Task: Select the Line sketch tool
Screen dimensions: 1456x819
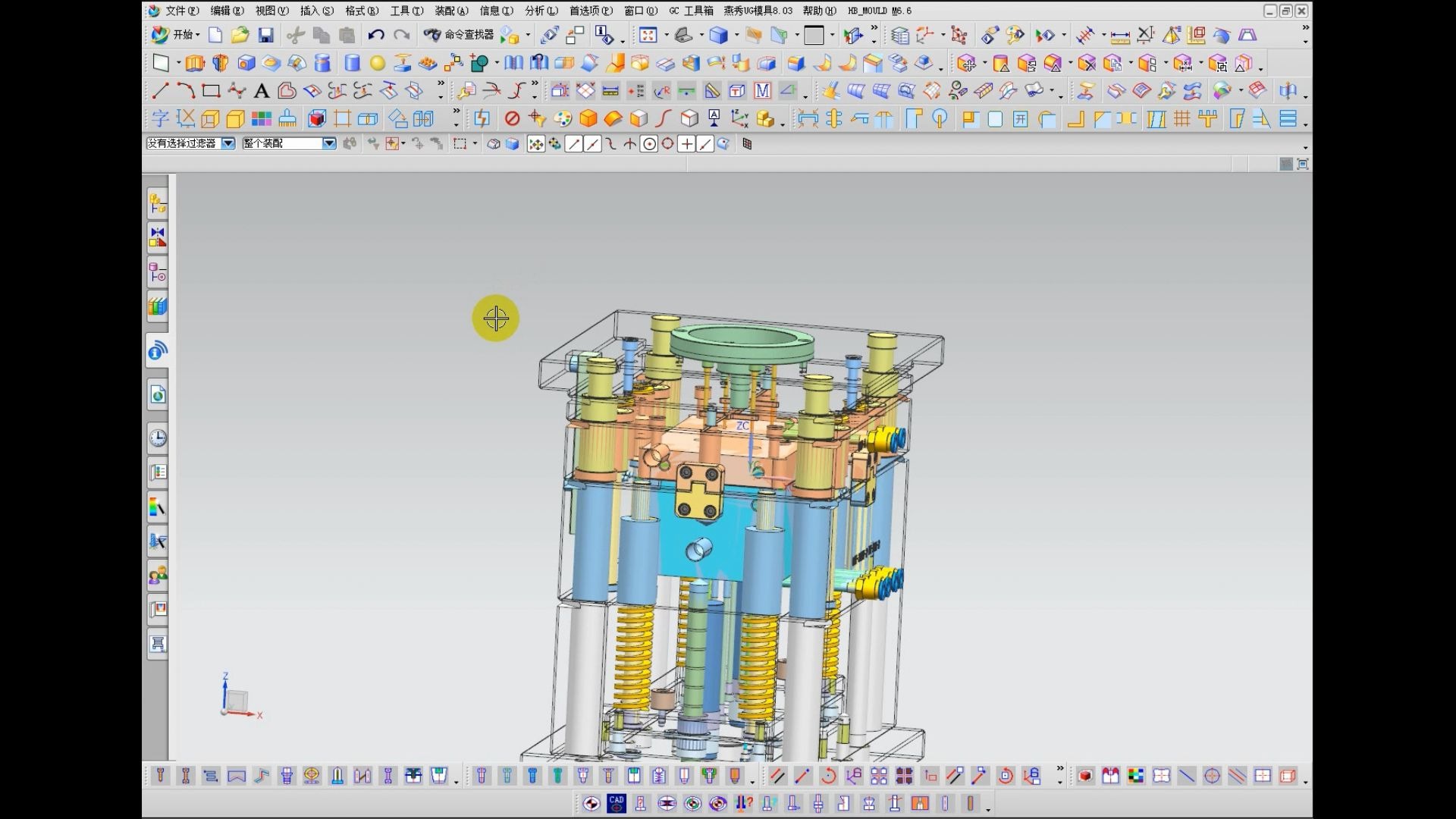Action: 160,92
